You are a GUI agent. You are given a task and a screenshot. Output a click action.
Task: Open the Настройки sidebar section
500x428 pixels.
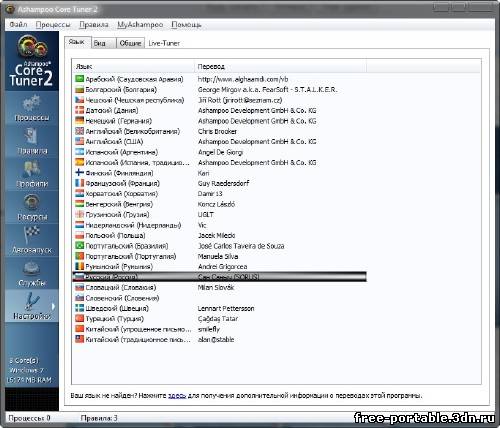[32, 305]
